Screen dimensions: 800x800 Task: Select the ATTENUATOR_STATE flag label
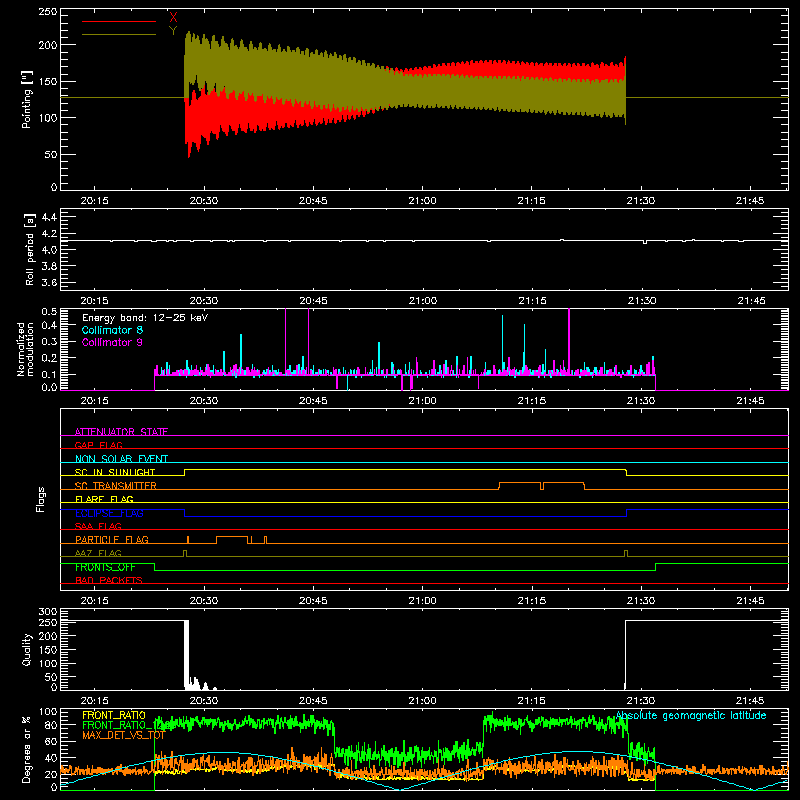coord(121,432)
